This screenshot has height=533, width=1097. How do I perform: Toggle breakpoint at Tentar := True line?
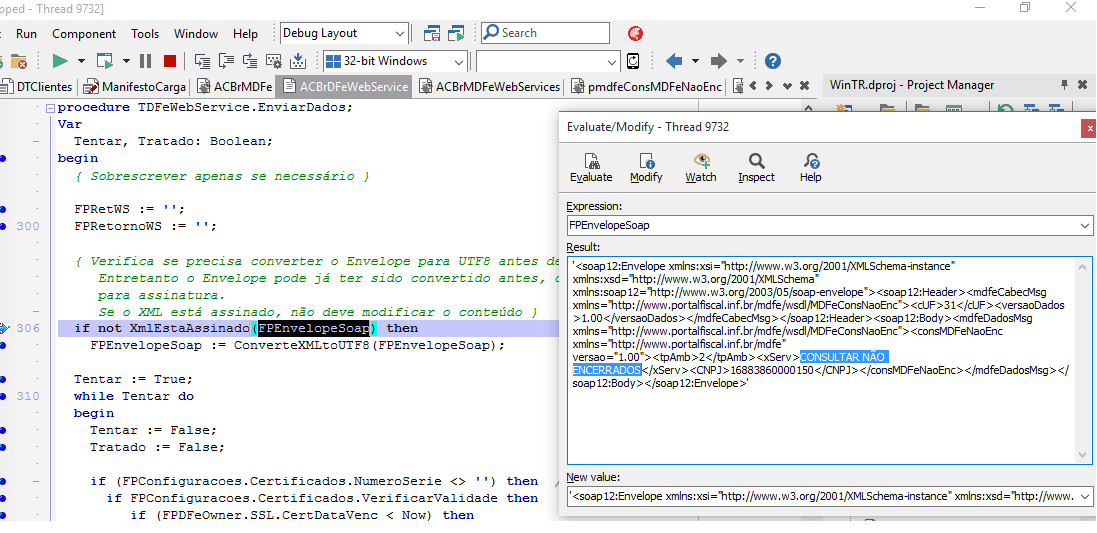3,379
